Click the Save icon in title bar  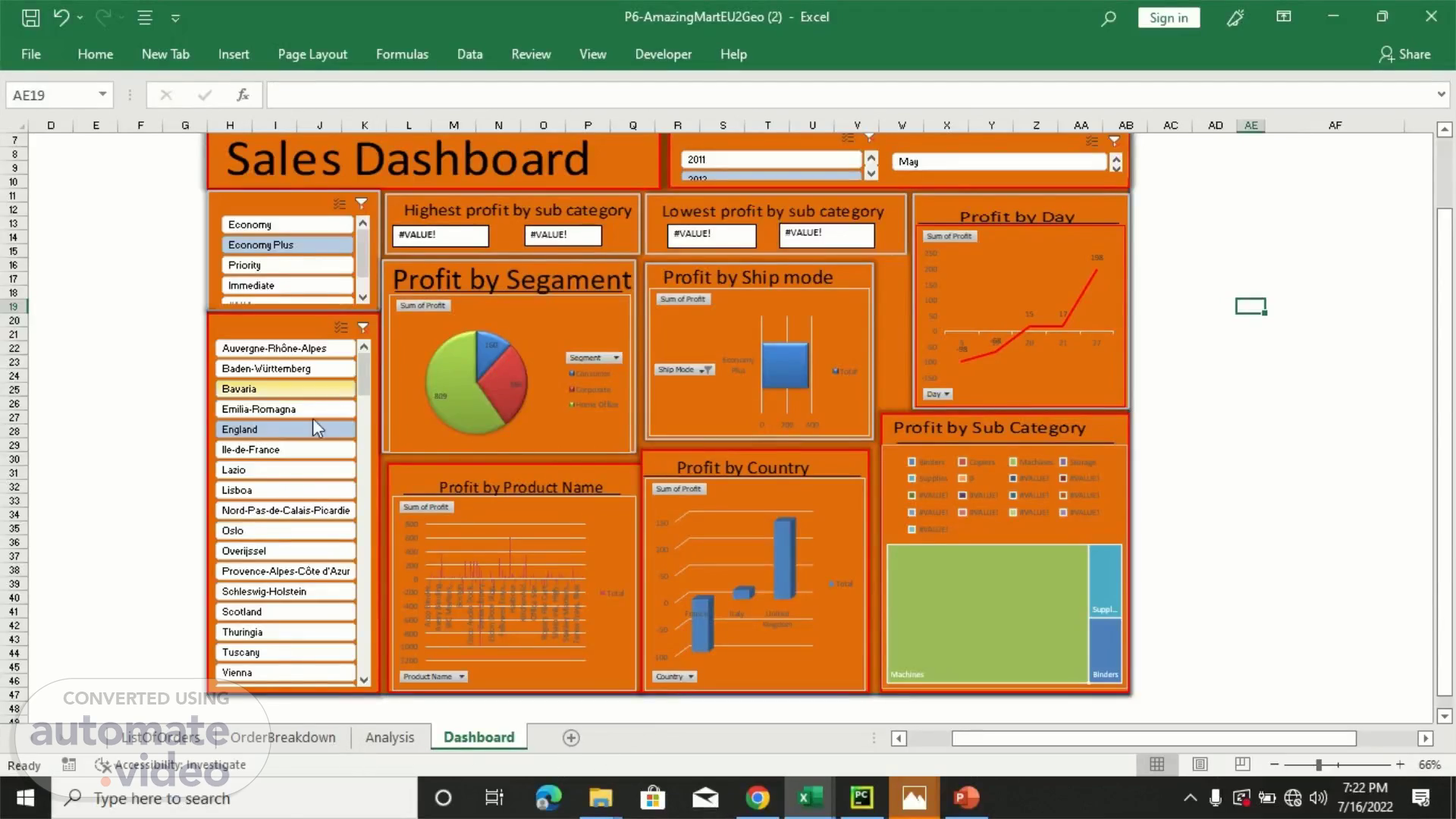30,17
